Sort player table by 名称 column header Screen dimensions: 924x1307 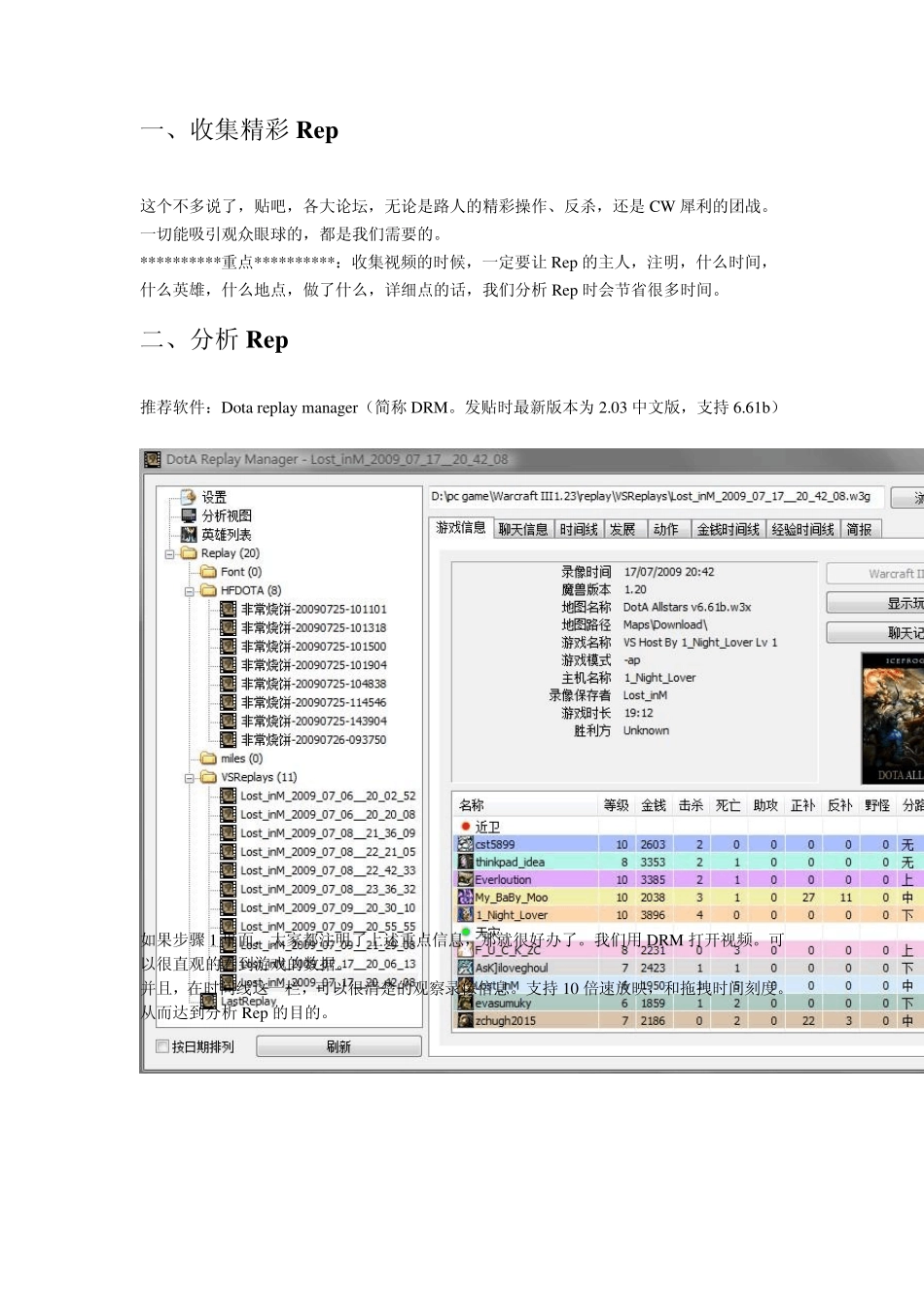coord(525,805)
